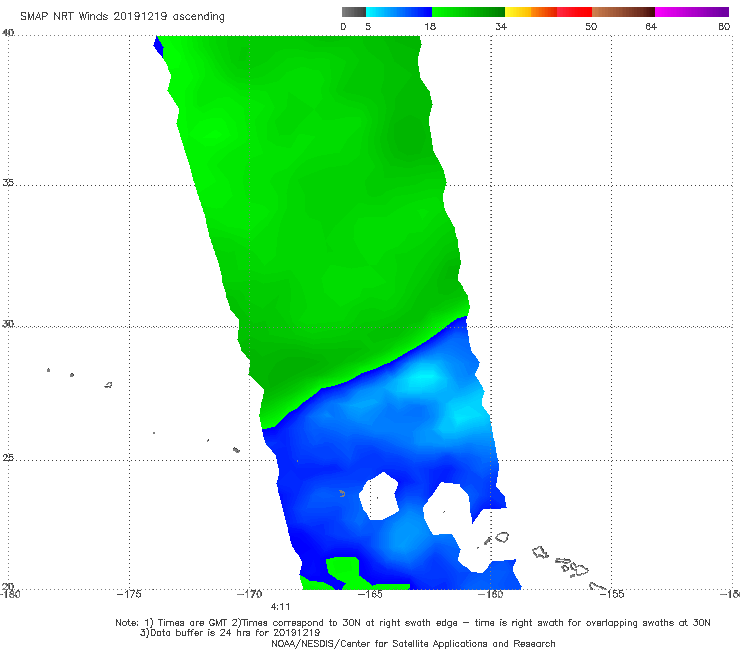Screen dimensions: 740x650
Task: Click the light cyan low-wind patch near 28N
Action: (x=422, y=378)
